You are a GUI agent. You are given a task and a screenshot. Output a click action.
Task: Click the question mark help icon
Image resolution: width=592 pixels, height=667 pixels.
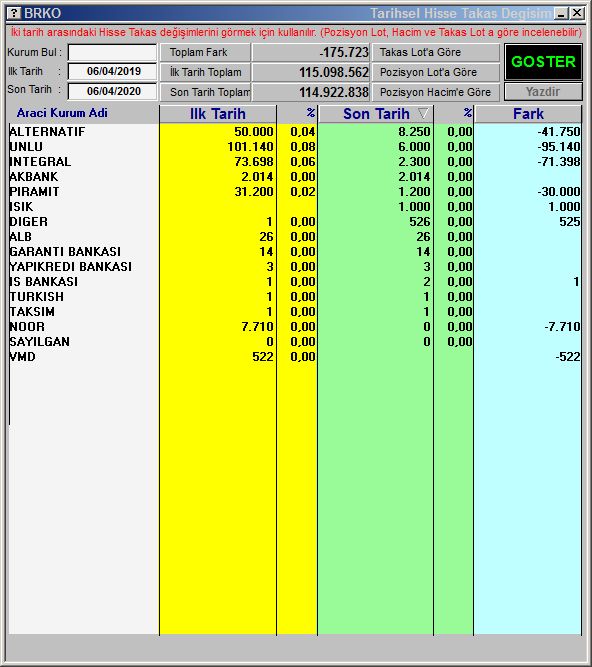pos(14,13)
